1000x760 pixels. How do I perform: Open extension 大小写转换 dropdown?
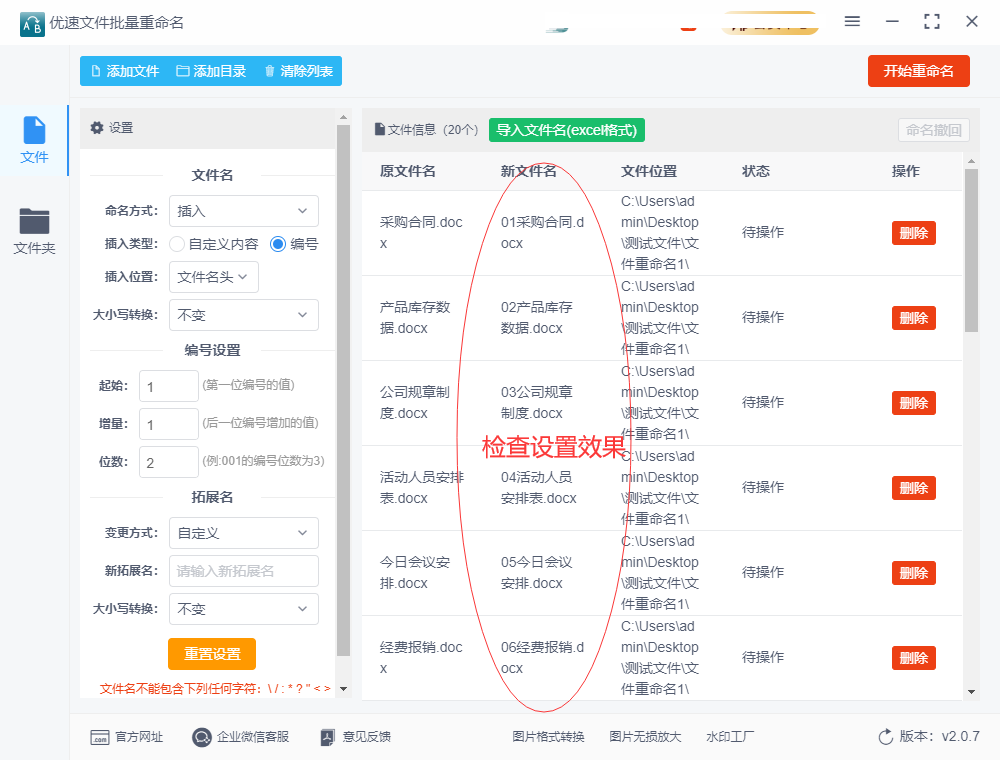244,609
